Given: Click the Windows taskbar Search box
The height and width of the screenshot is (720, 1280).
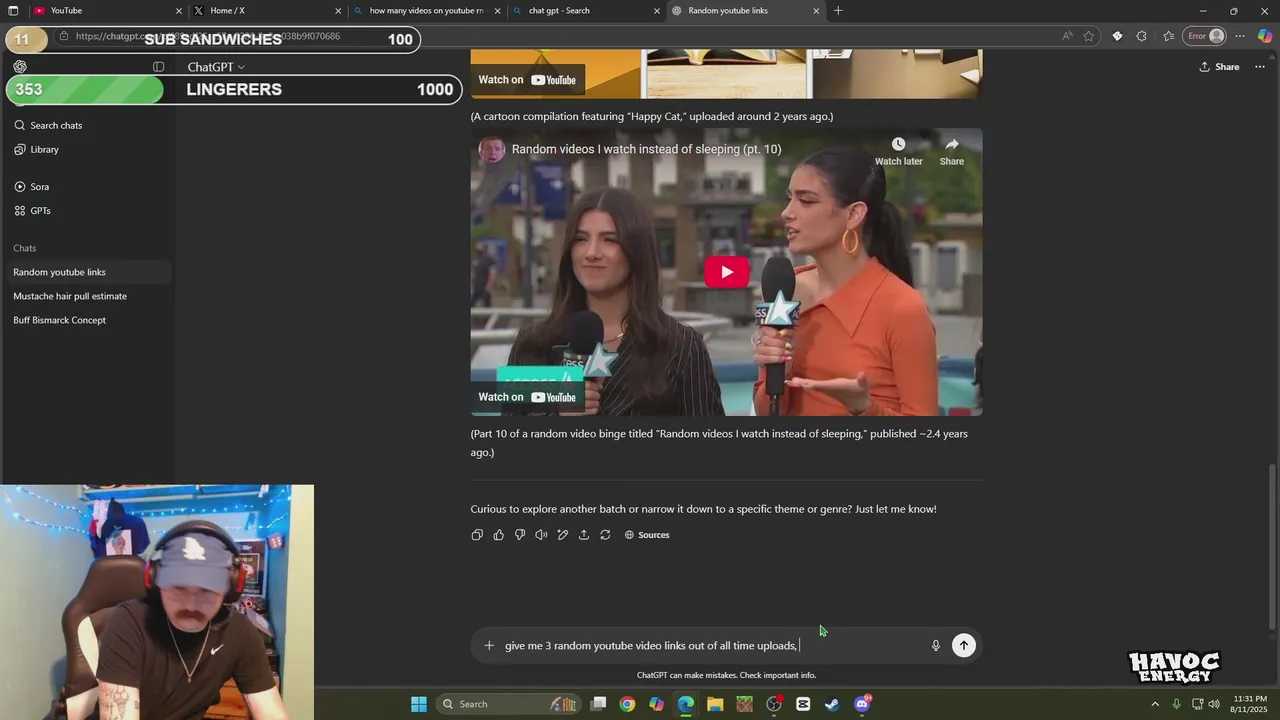Looking at the screenshot, I should (507, 704).
